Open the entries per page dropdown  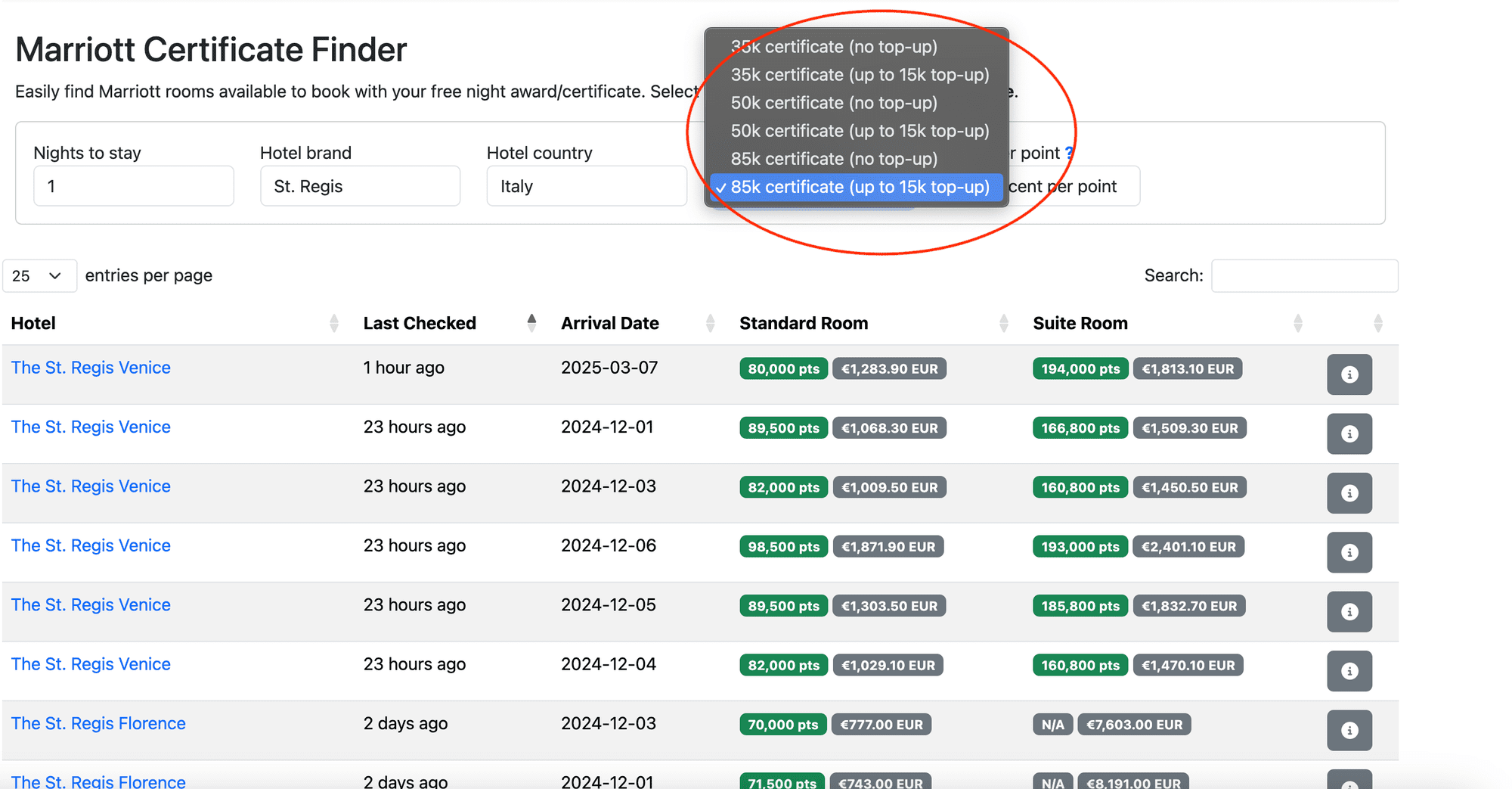(x=39, y=276)
